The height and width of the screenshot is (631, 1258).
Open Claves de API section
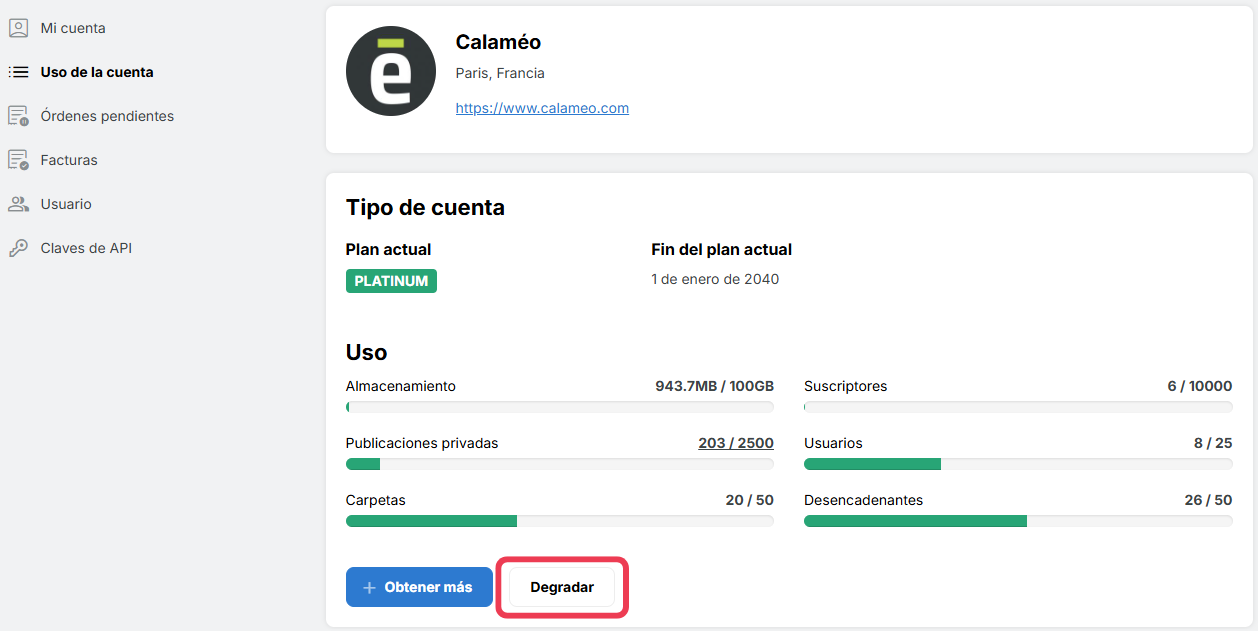coord(86,248)
